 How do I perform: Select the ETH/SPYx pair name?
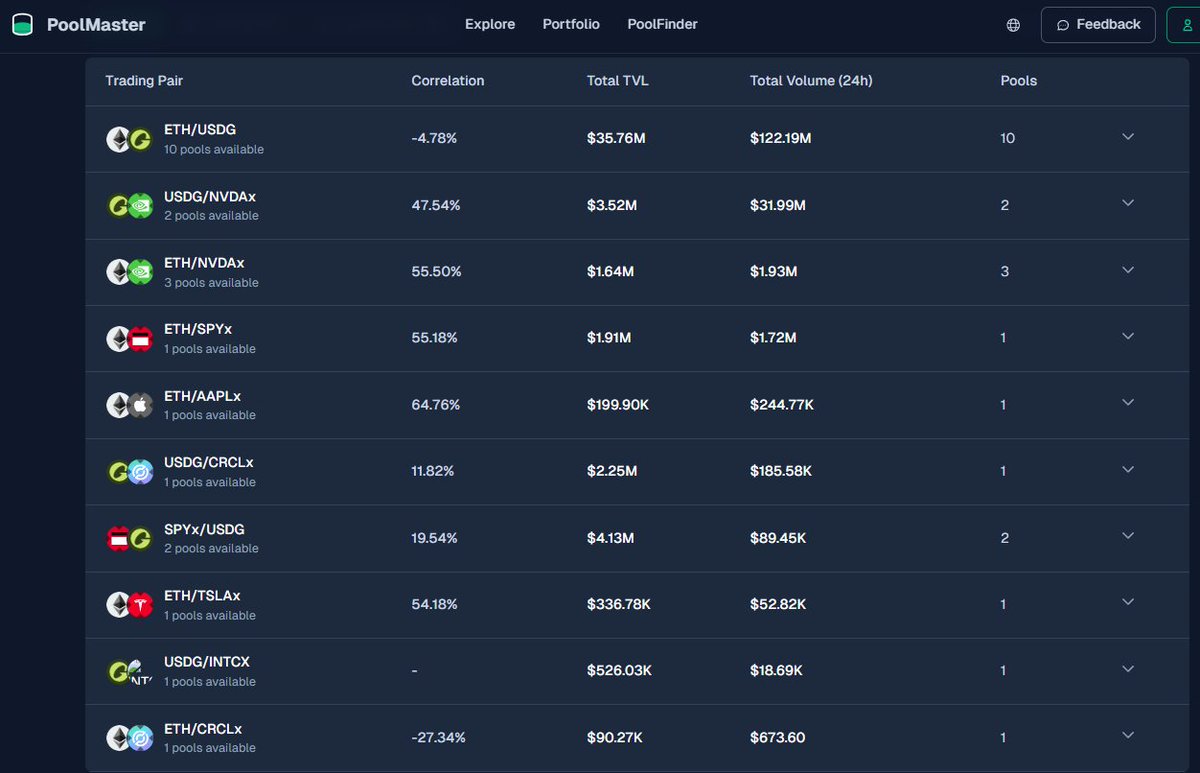(198, 329)
